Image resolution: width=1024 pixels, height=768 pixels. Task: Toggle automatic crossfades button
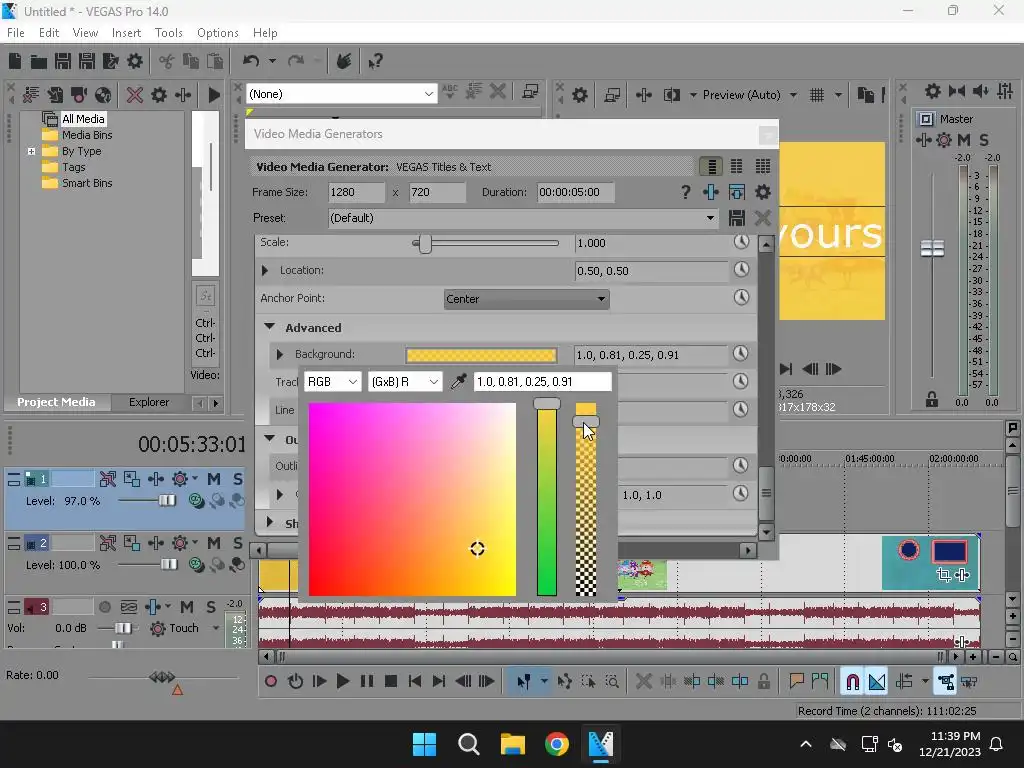click(x=877, y=682)
